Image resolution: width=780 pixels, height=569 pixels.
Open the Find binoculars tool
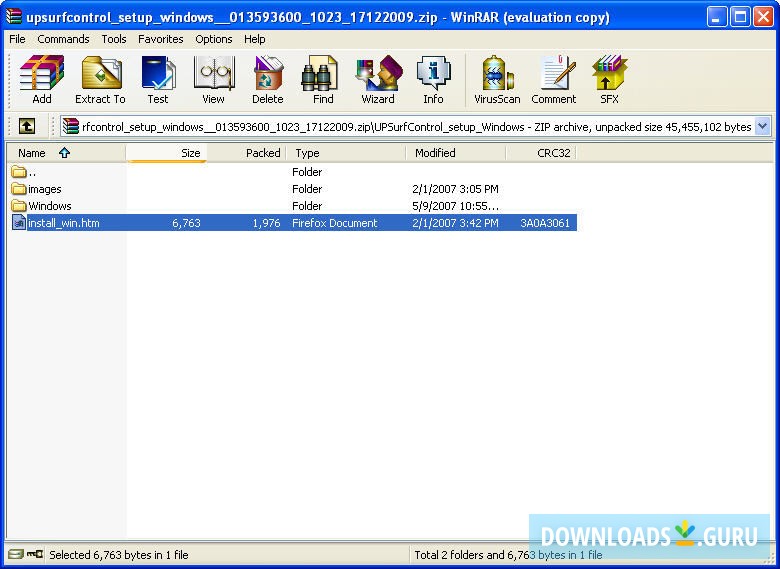(323, 79)
